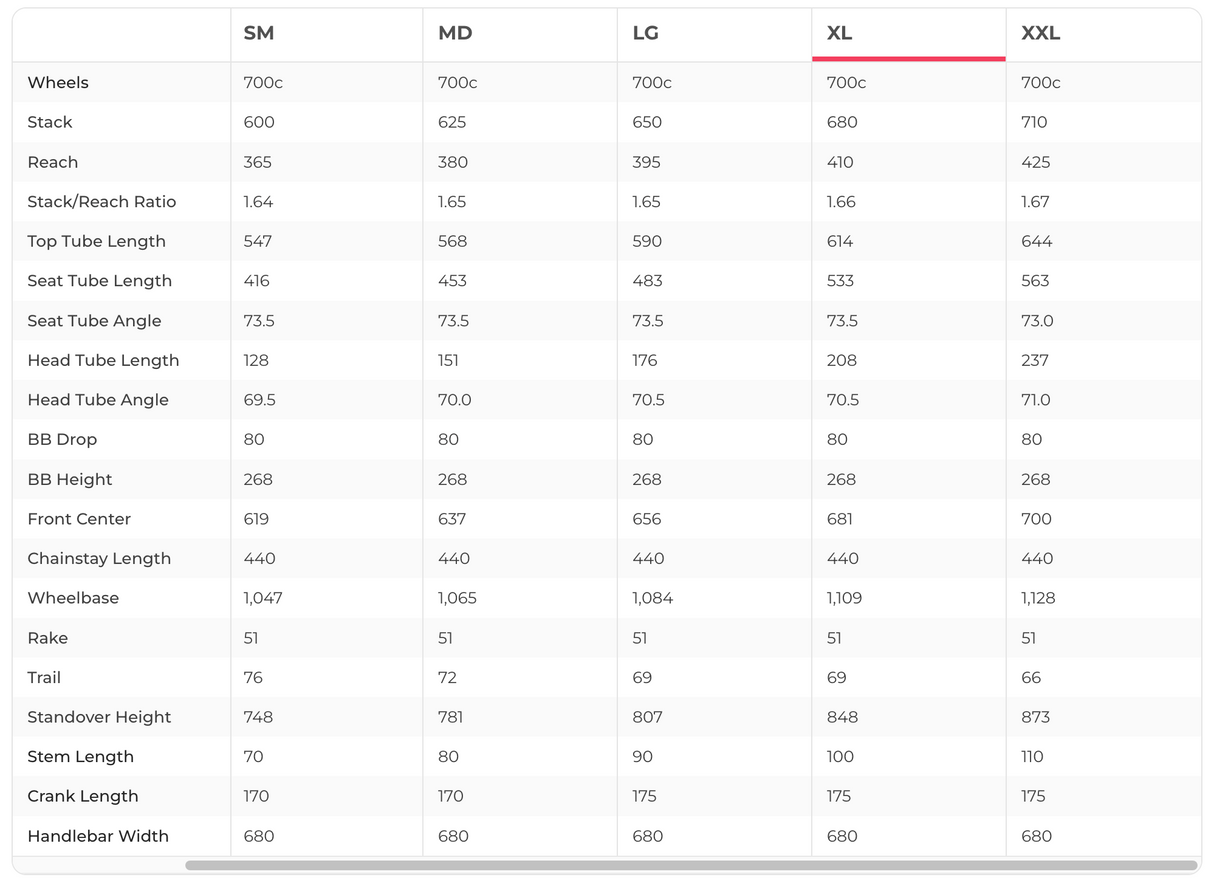The image size is (1214, 880).
Task: Click the Stack/Reach Ratio row label
Action: pyautogui.click(x=102, y=201)
